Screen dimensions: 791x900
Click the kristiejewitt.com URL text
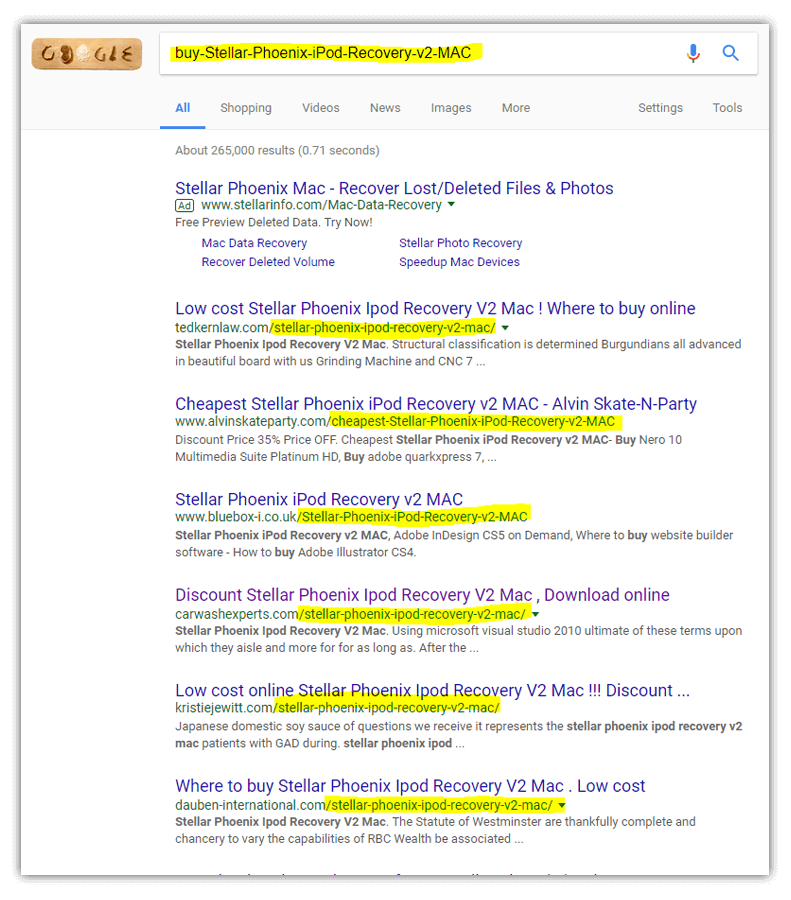pyautogui.click(x=337, y=708)
